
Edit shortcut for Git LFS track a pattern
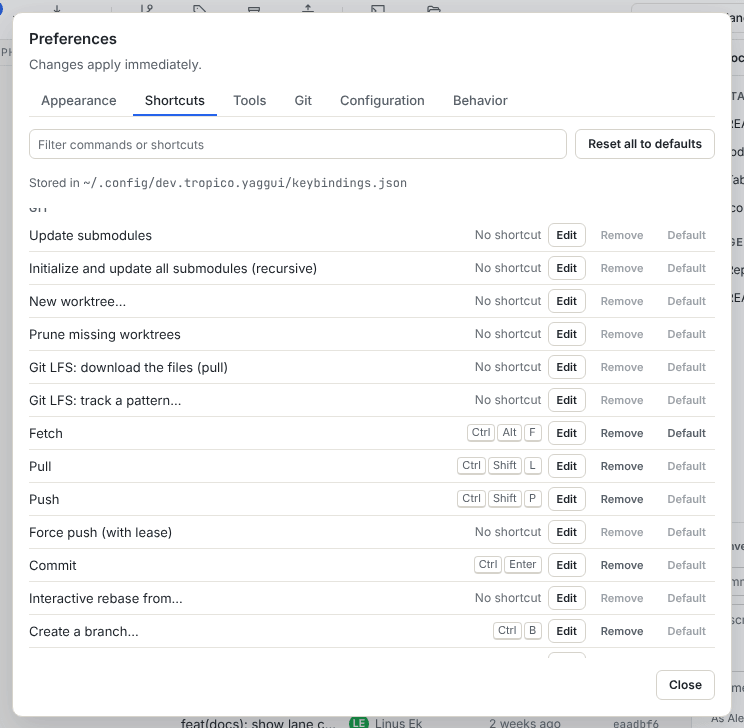(567, 400)
